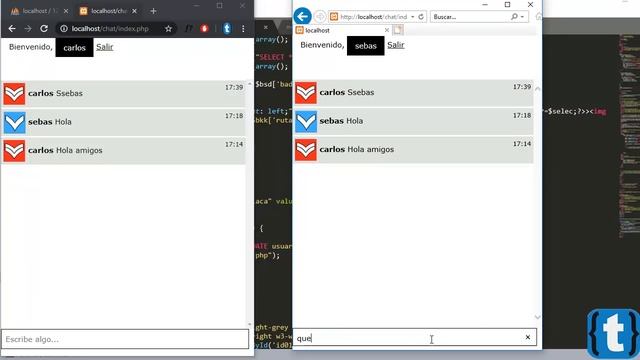
Task: Click the Internet Explorer address bar
Action: pos(373,17)
